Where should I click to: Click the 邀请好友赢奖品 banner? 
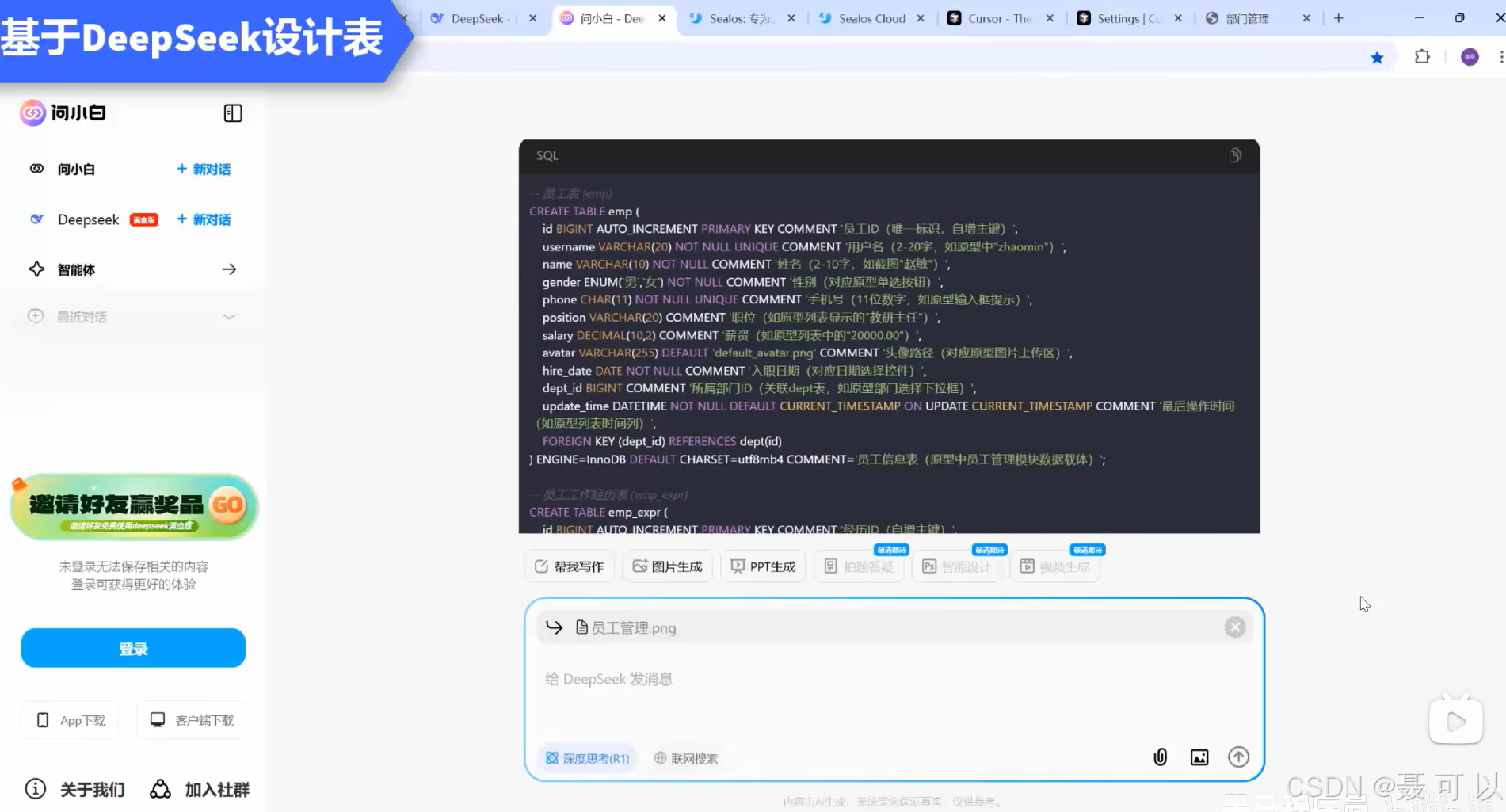tap(134, 507)
